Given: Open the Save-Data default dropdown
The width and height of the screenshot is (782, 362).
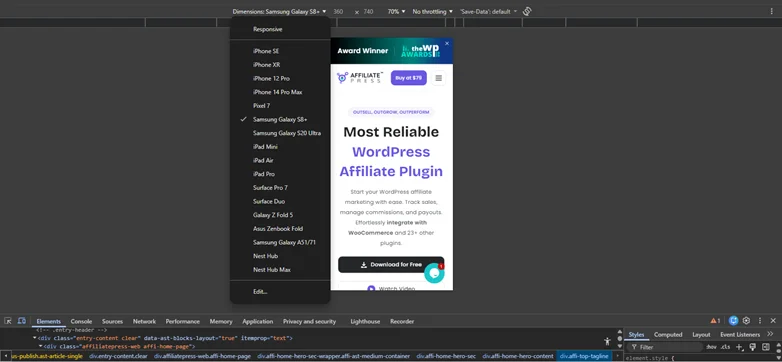Looking at the screenshot, I should (x=488, y=11).
